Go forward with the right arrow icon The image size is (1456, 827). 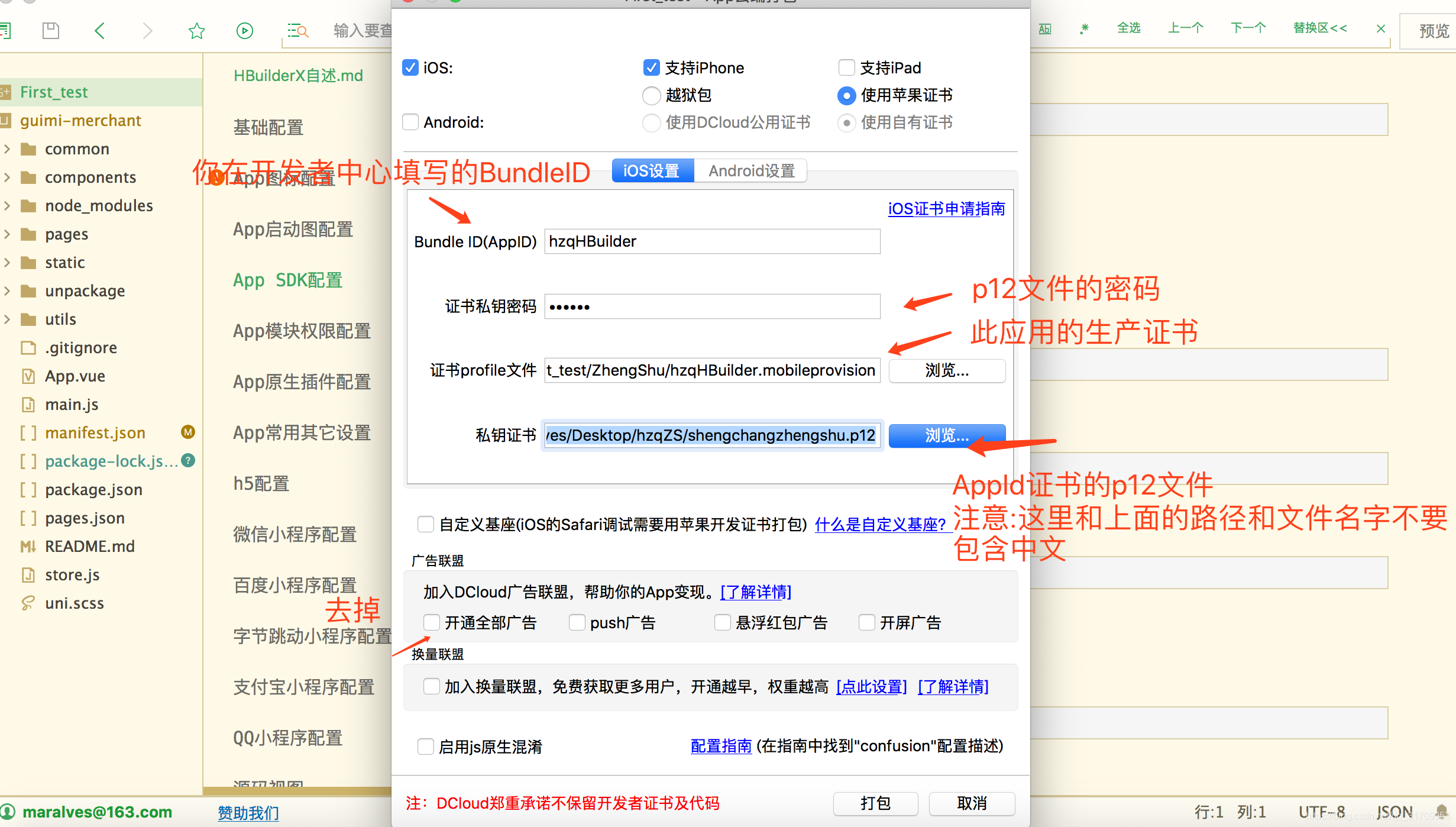click(148, 31)
